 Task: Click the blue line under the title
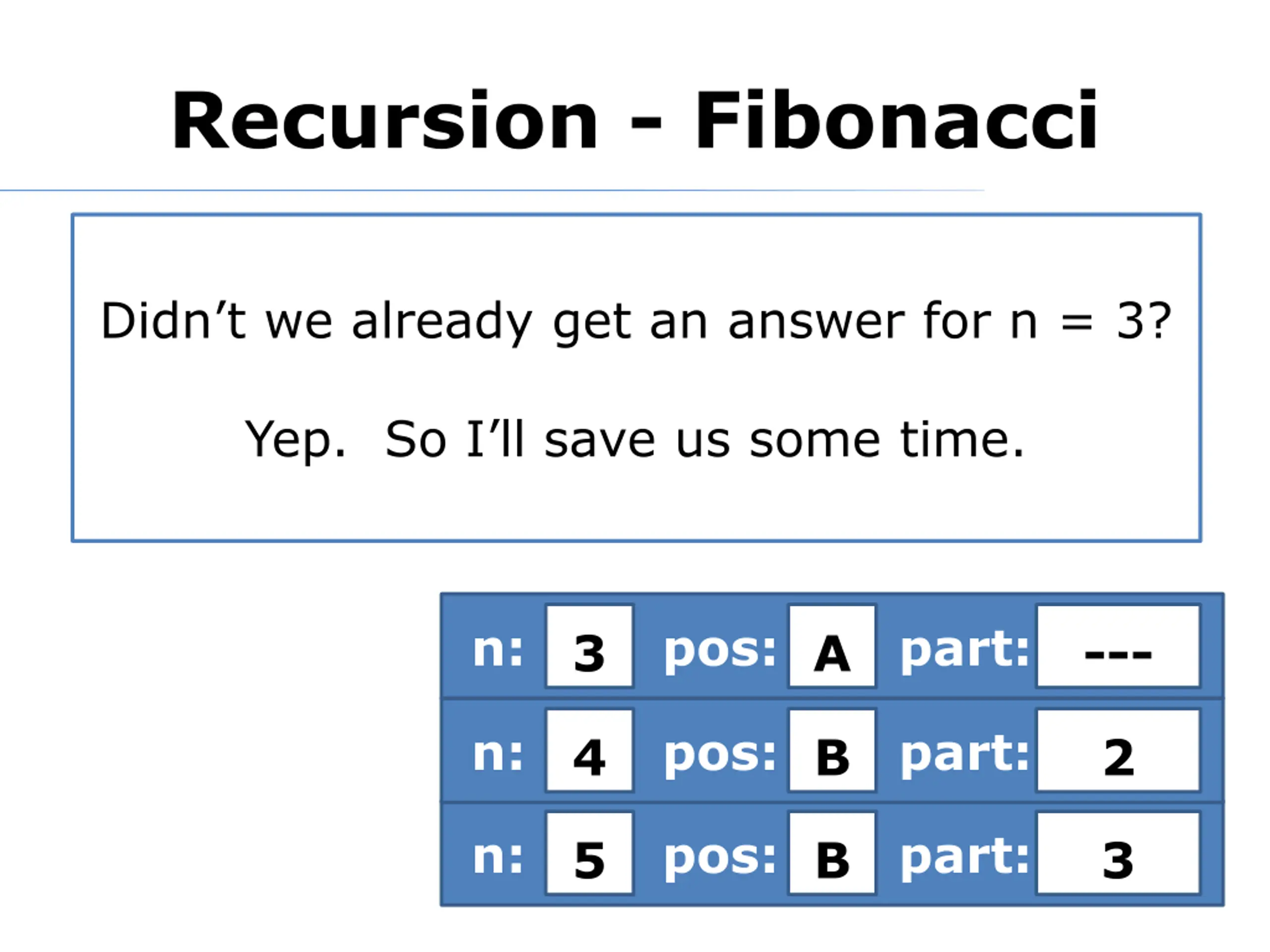(492, 190)
